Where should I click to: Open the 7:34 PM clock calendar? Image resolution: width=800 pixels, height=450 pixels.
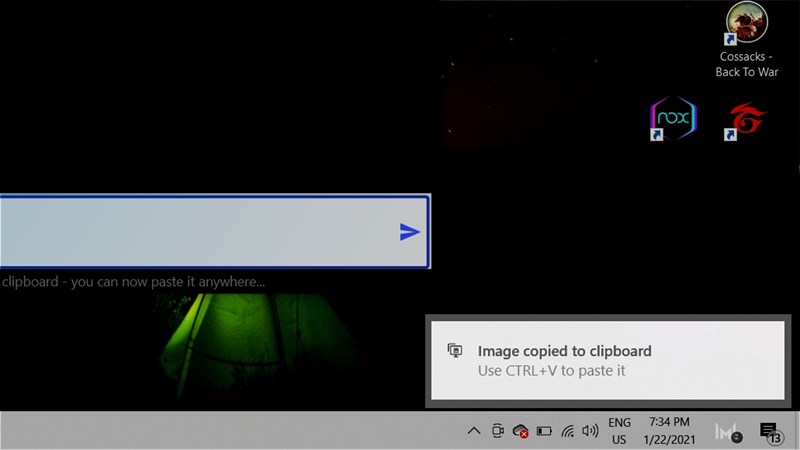tap(669, 431)
